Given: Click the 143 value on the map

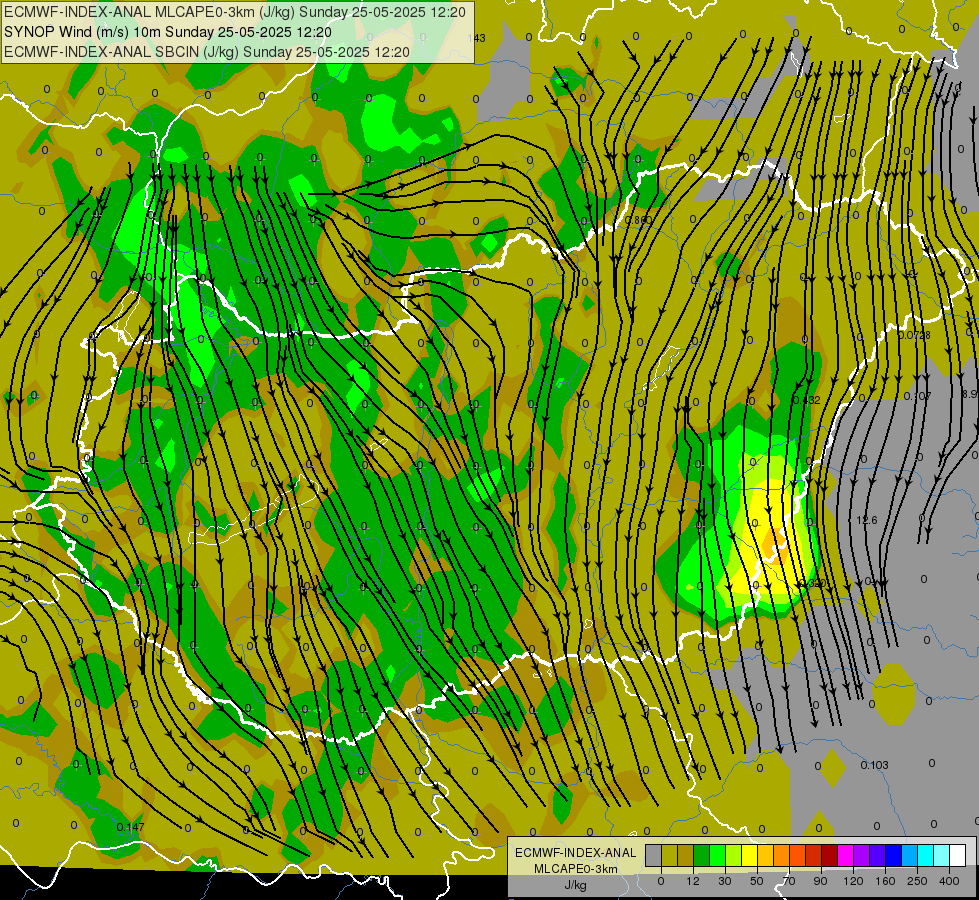Looking at the screenshot, I should click(476, 38).
